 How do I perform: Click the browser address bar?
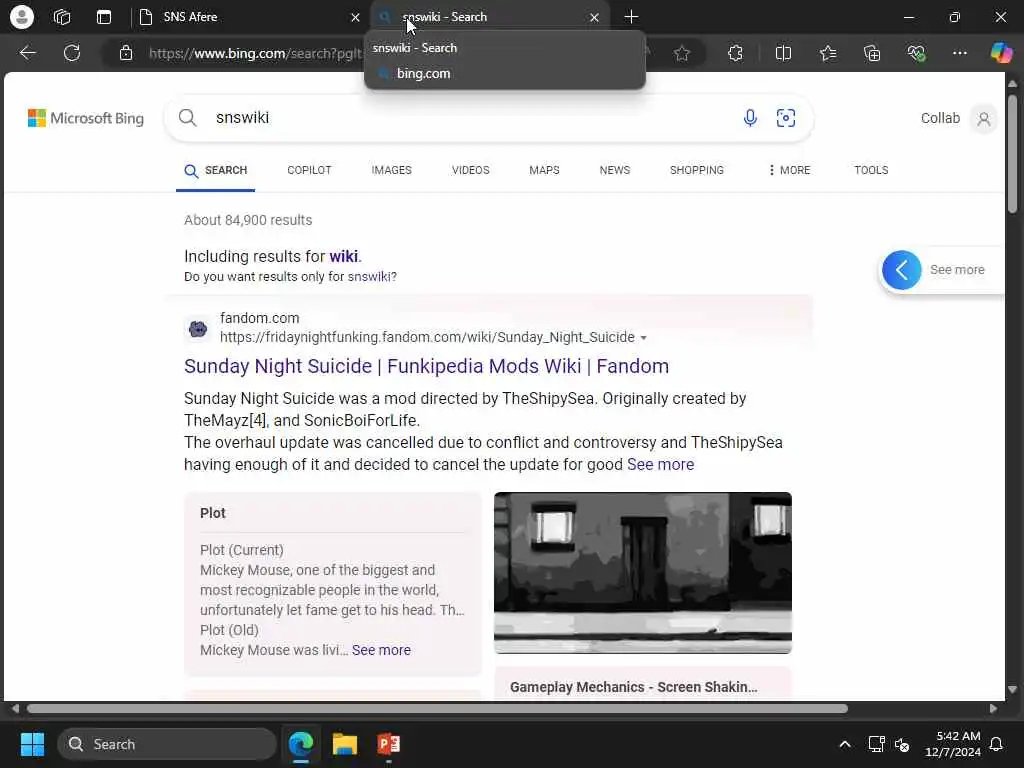pos(255,53)
